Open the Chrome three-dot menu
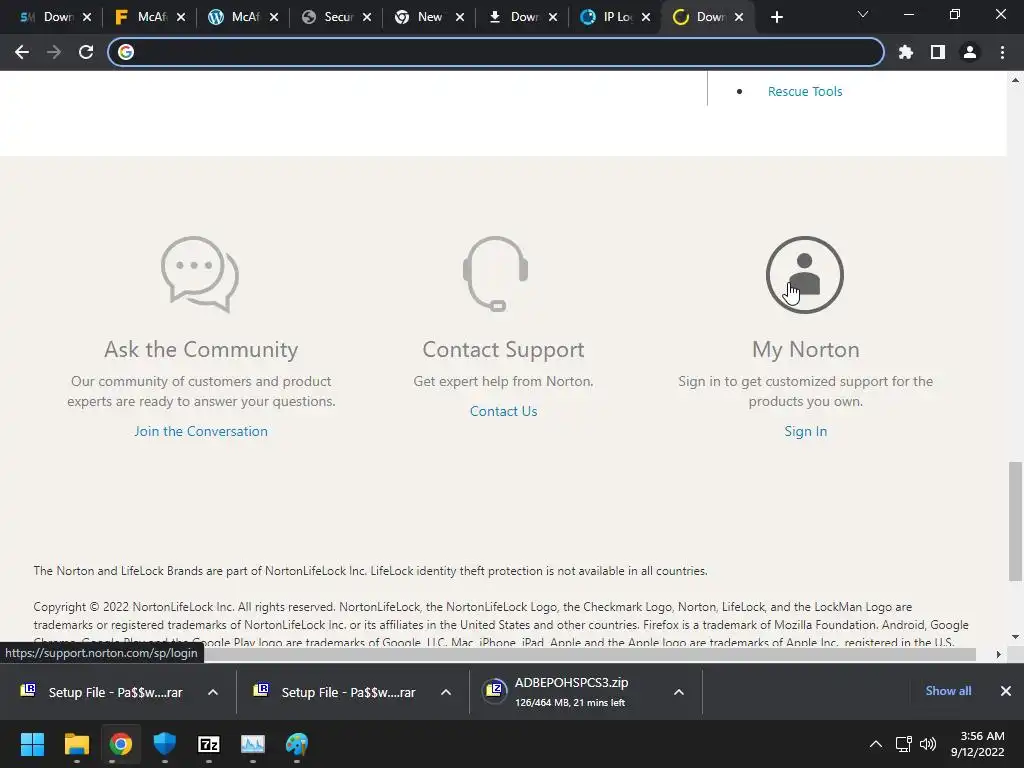 1002,52
